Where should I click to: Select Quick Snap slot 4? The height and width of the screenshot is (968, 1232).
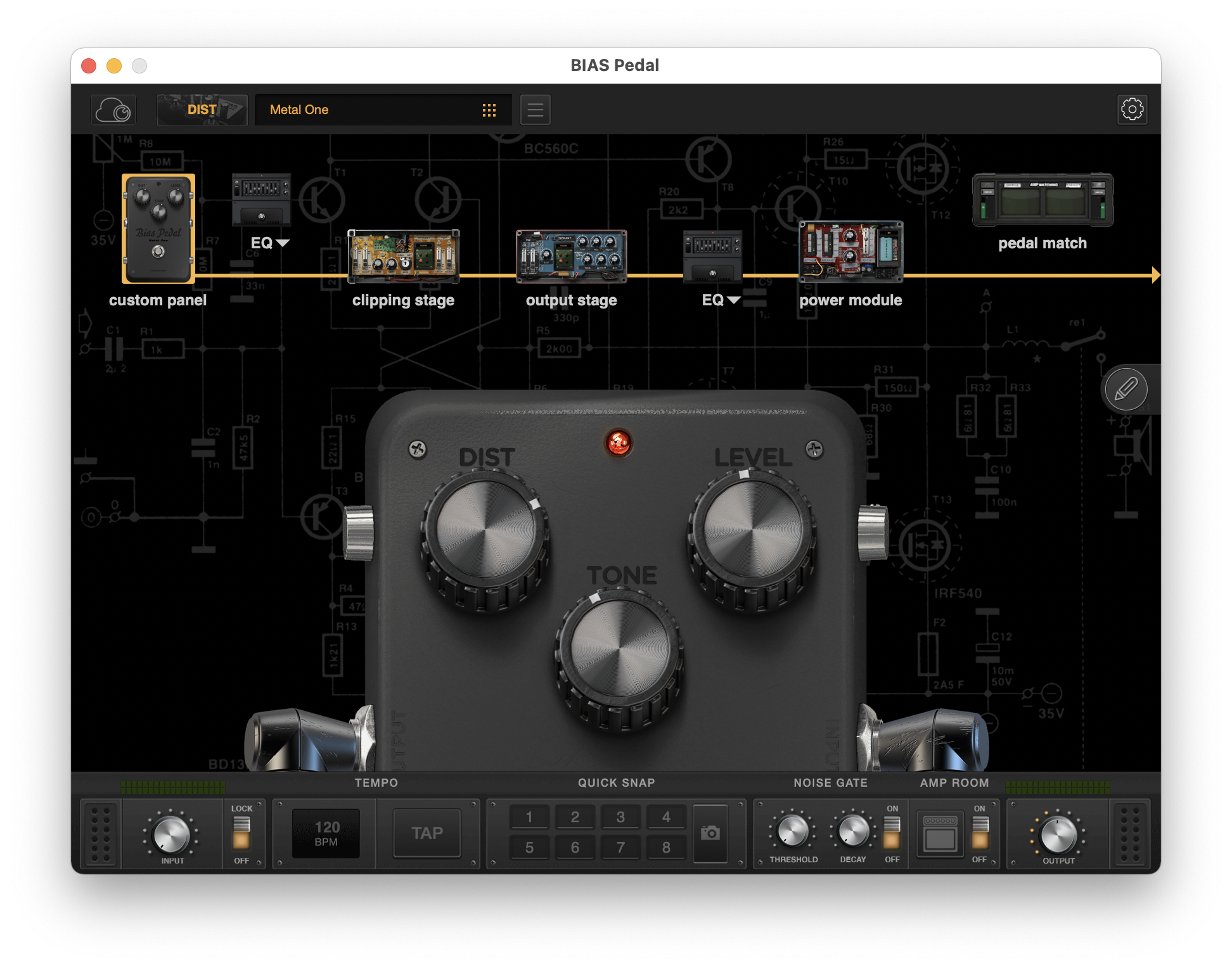666,817
